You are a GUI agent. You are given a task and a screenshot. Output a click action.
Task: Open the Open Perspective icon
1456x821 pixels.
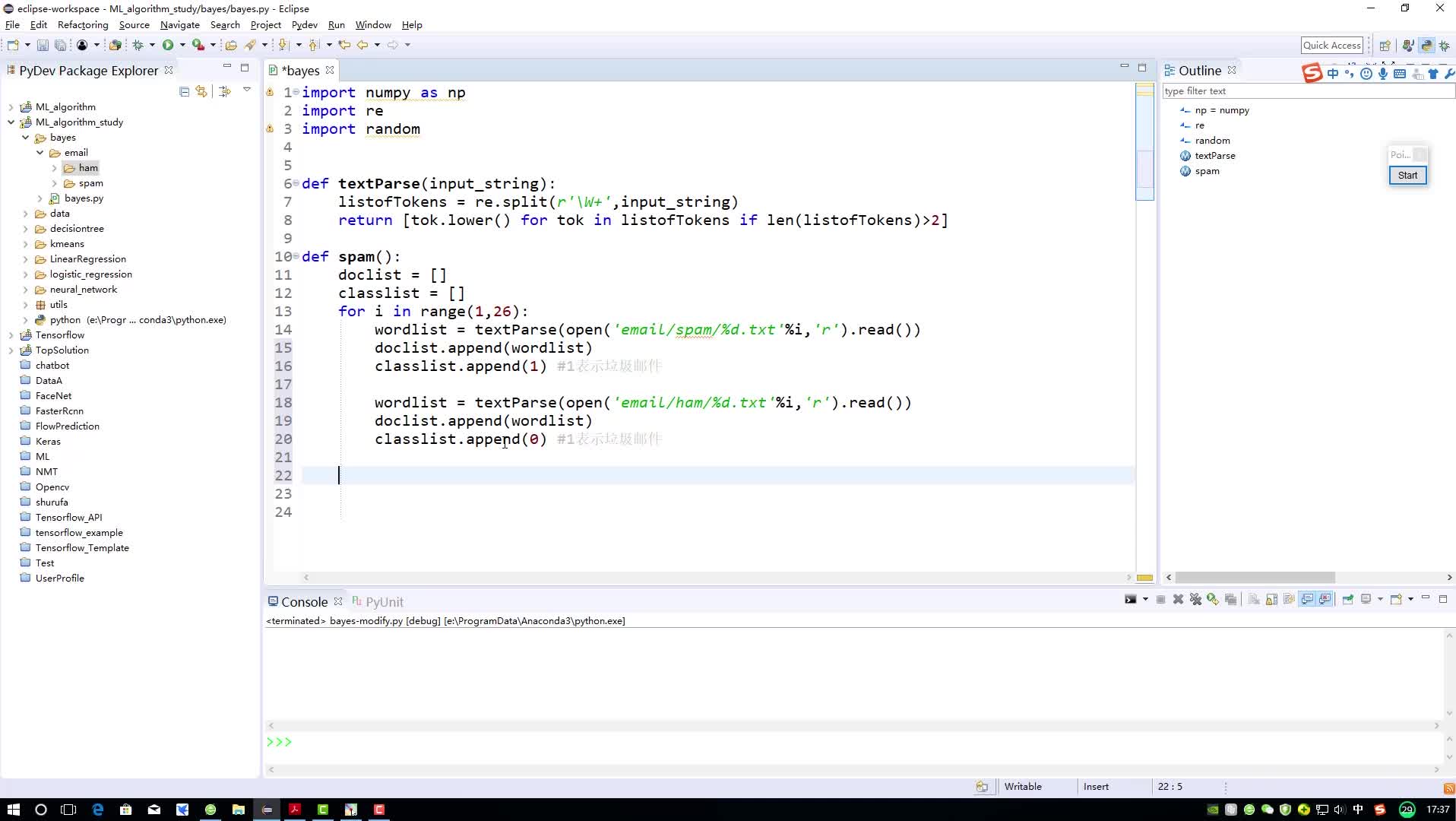pyautogui.click(x=1385, y=46)
